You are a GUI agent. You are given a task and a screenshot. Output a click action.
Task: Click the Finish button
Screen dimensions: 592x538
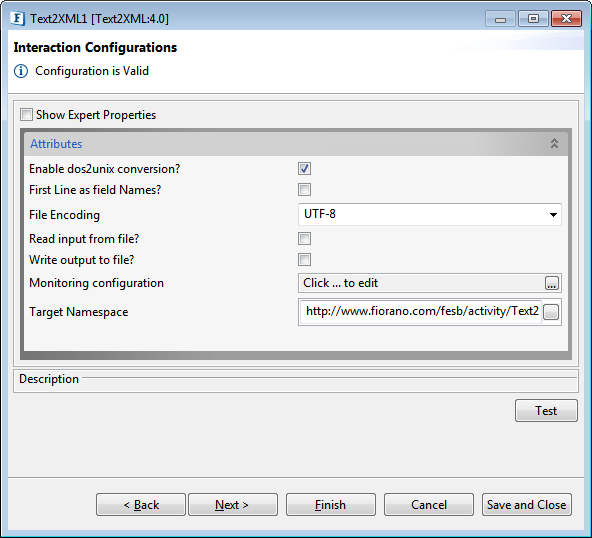(x=331, y=504)
